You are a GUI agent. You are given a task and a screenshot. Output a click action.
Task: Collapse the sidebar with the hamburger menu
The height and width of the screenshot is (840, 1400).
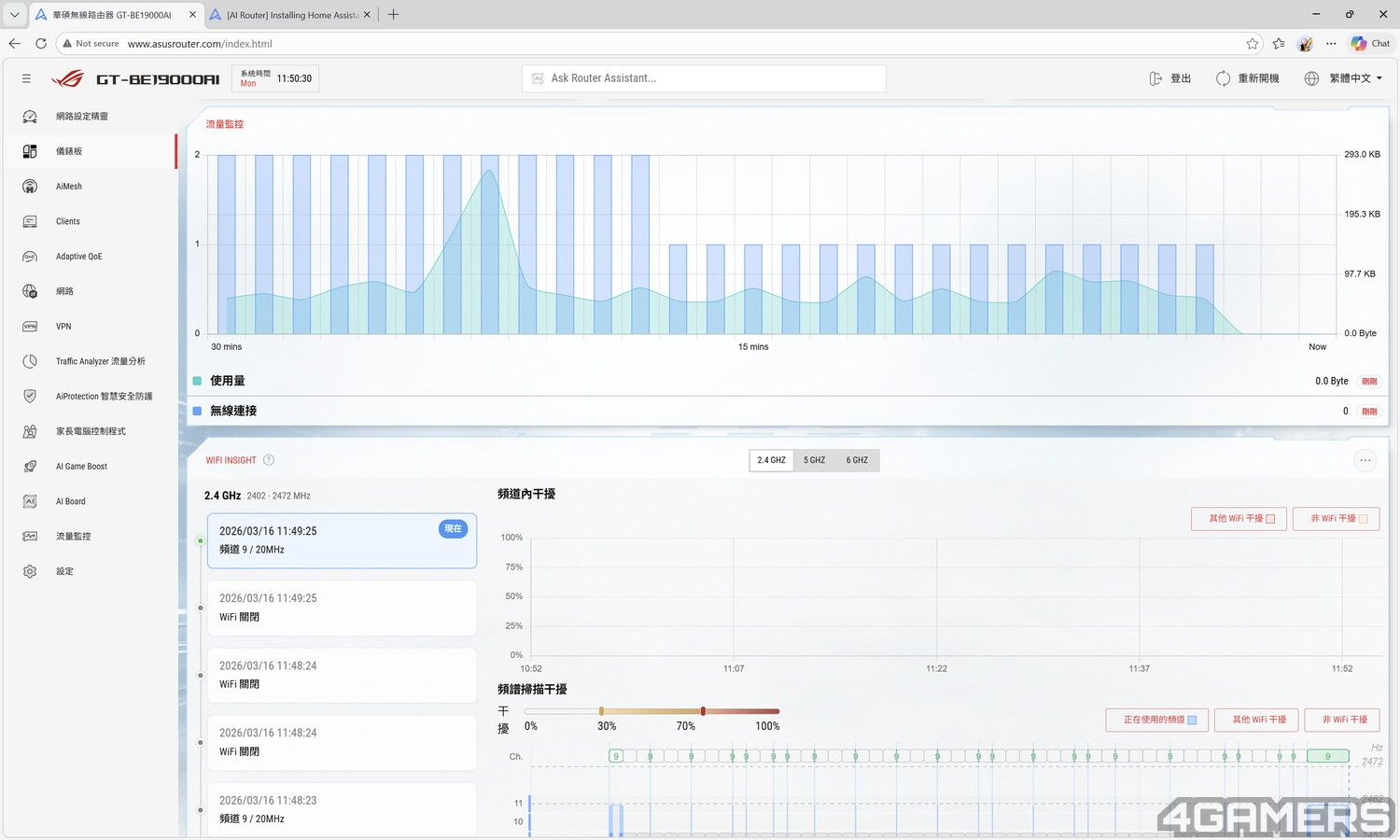point(26,79)
